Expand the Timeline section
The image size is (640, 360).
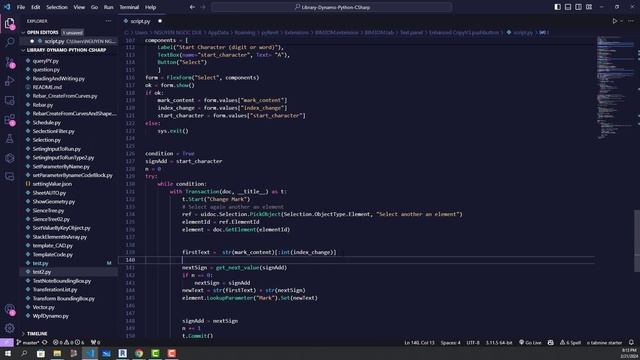coord(24,333)
